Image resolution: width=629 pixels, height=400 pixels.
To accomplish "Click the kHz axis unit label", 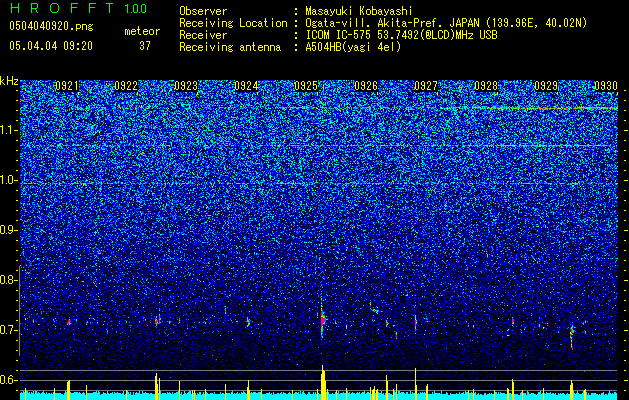I will 9,81.
